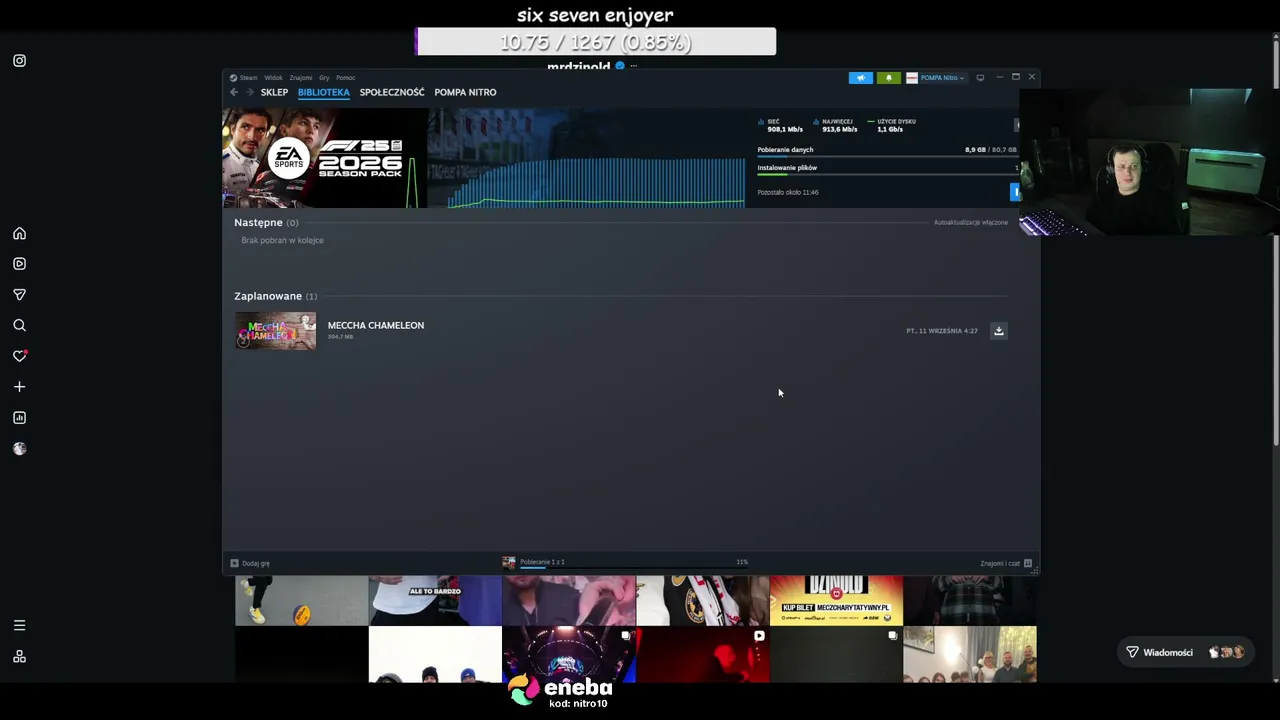Open Steam announcements megaphone button
The image size is (1280, 720).
(861, 78)
